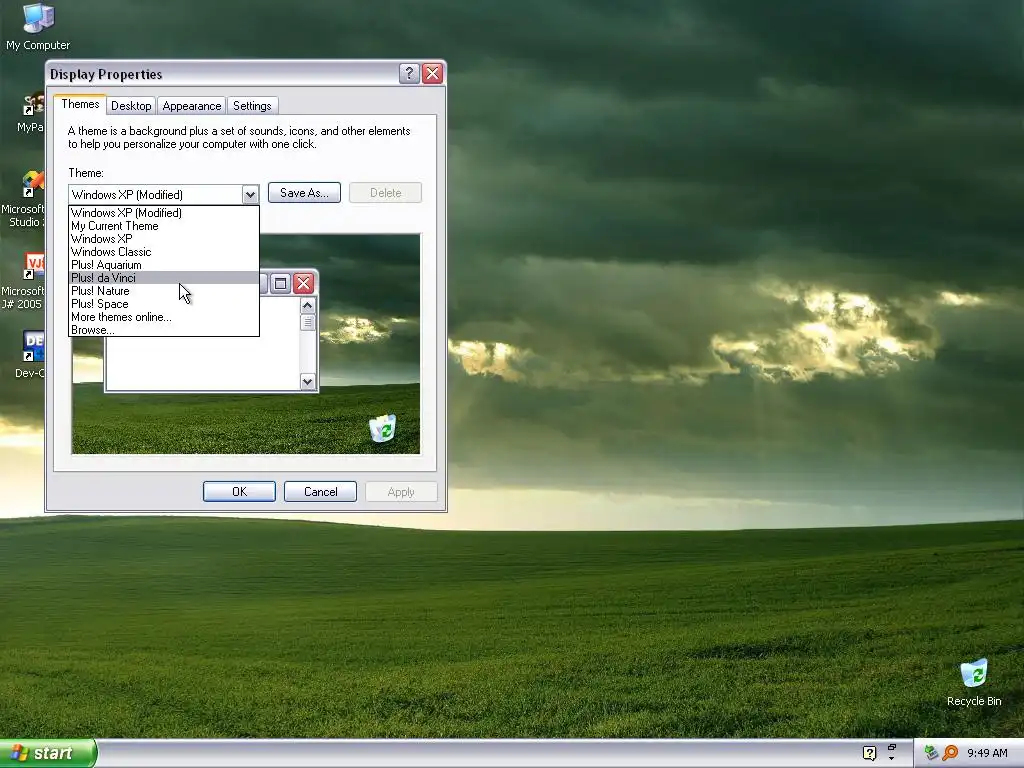Click the Recycle Bin icon in theme preview
The image size is (1024, 768).
point(383,428)
